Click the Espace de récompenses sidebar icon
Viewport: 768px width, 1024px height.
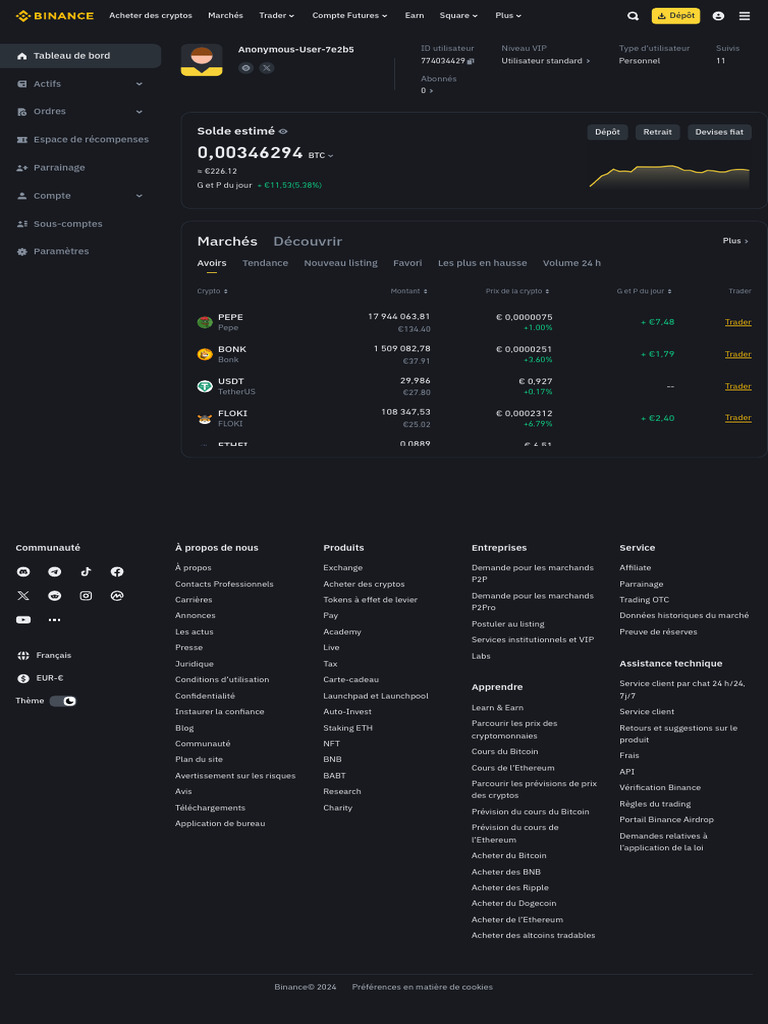coord(22,140)
